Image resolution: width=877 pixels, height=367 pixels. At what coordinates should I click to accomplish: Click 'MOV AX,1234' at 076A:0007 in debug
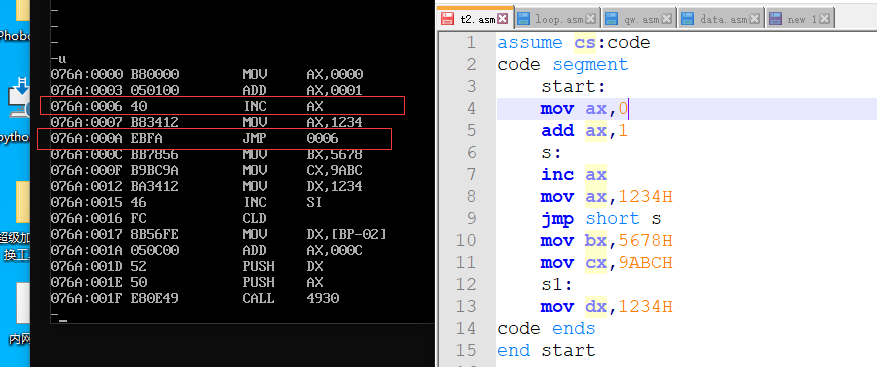click(303, 122)
